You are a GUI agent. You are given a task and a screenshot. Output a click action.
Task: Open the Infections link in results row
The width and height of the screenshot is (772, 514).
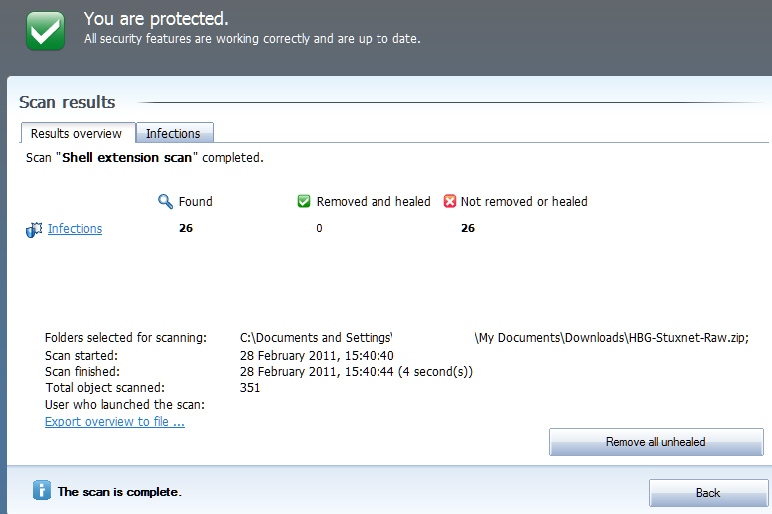click(75, 229)
